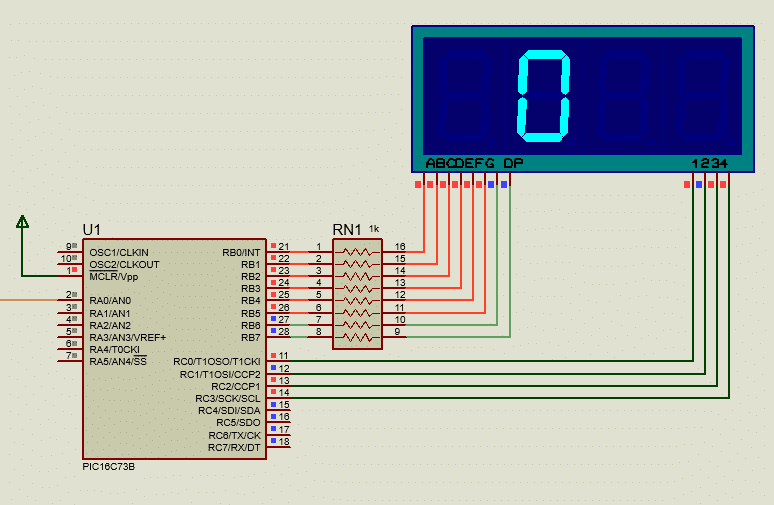Click the 1234 digit-select label on the display

pyautogui.click(x=709, y=163)
